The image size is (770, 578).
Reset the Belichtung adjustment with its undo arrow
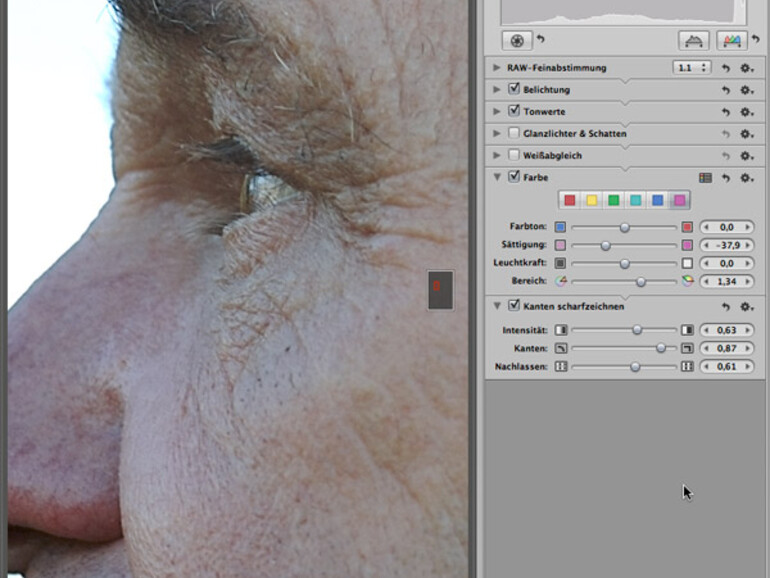[x=726, y=90]
